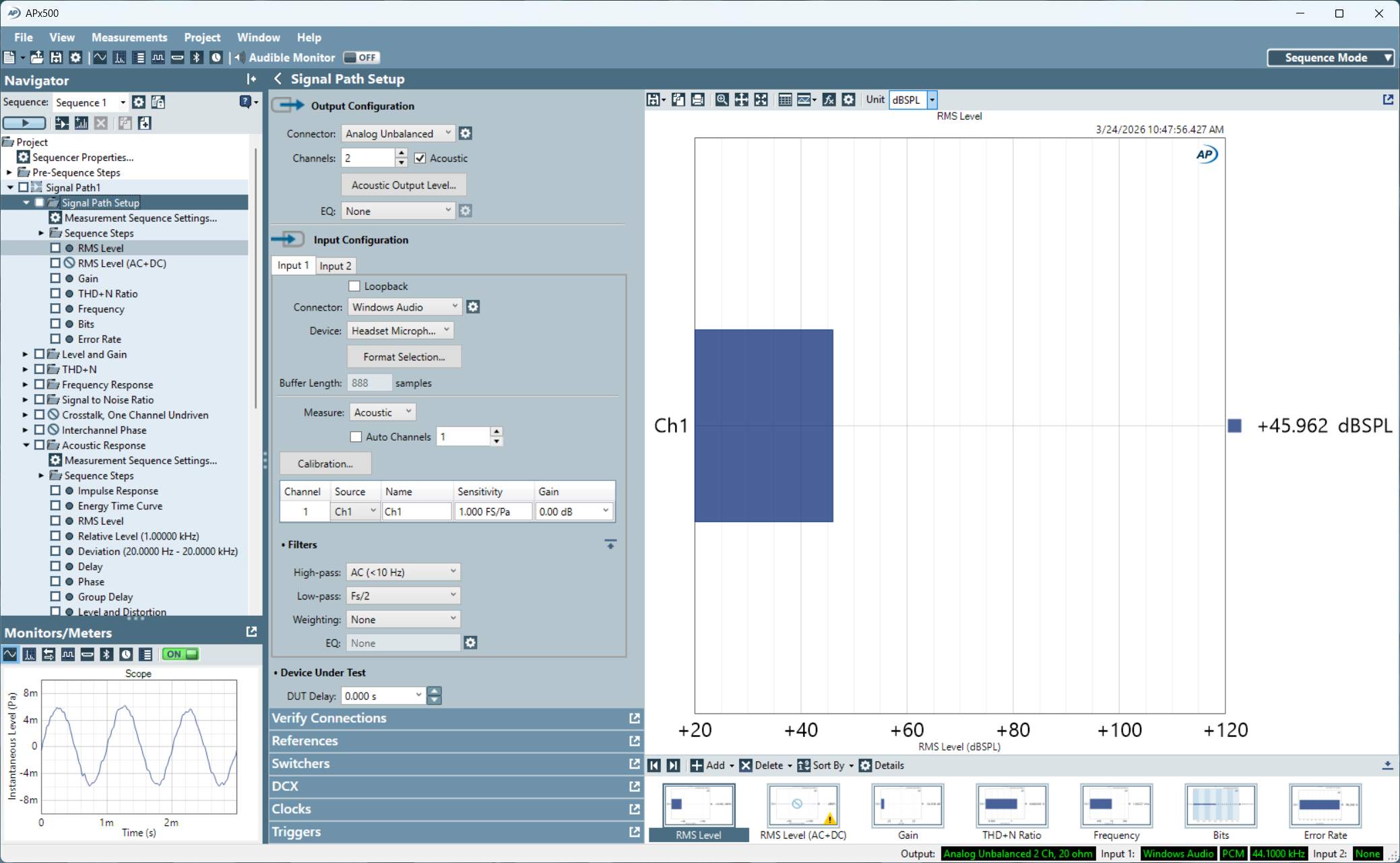Enable the Loopback checkbox
This screenshot has height=863, width=1400.
tap(354, 286)
